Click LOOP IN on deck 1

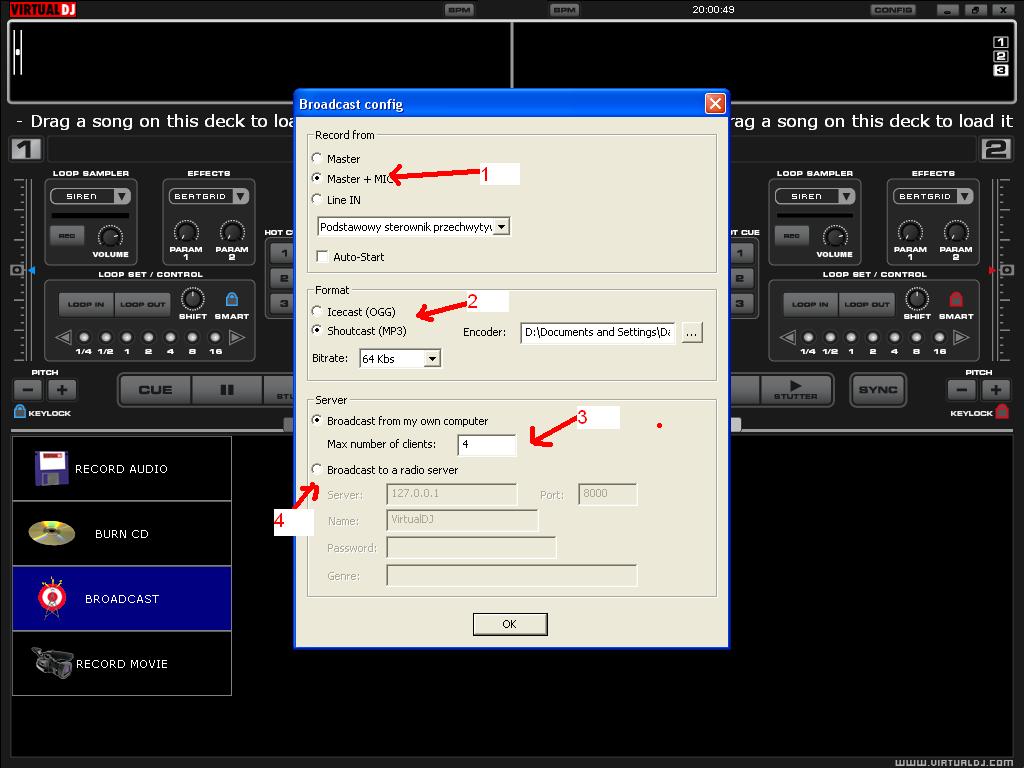click(x=86, y=304)
